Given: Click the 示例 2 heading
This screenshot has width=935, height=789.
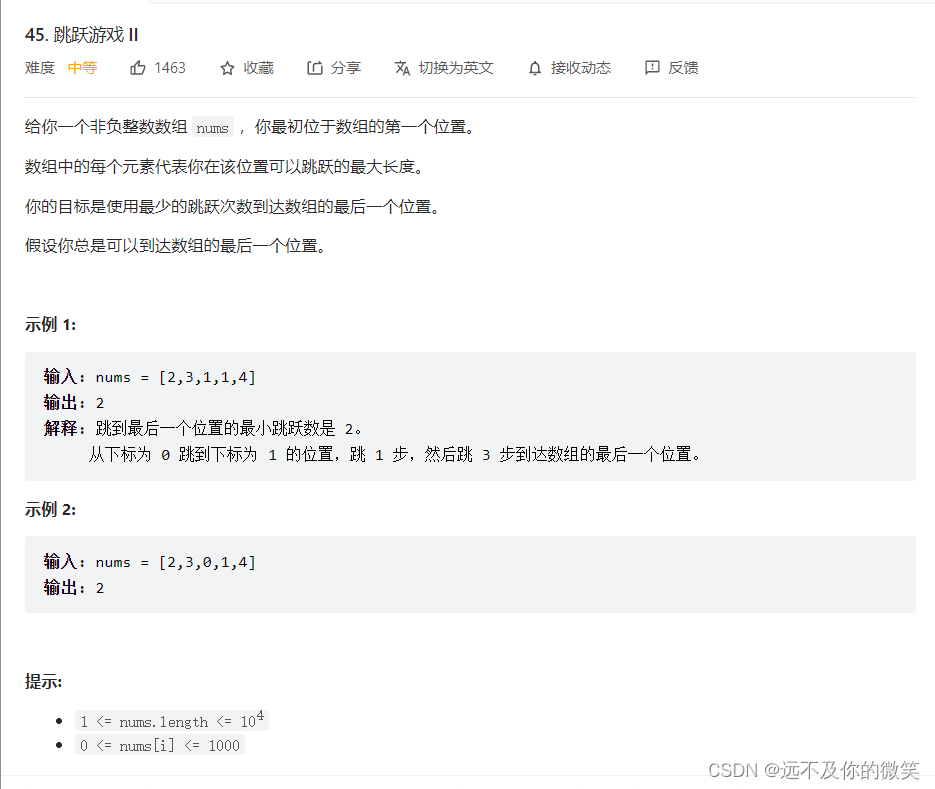Looking at the screenshot, I should point(51,509).
